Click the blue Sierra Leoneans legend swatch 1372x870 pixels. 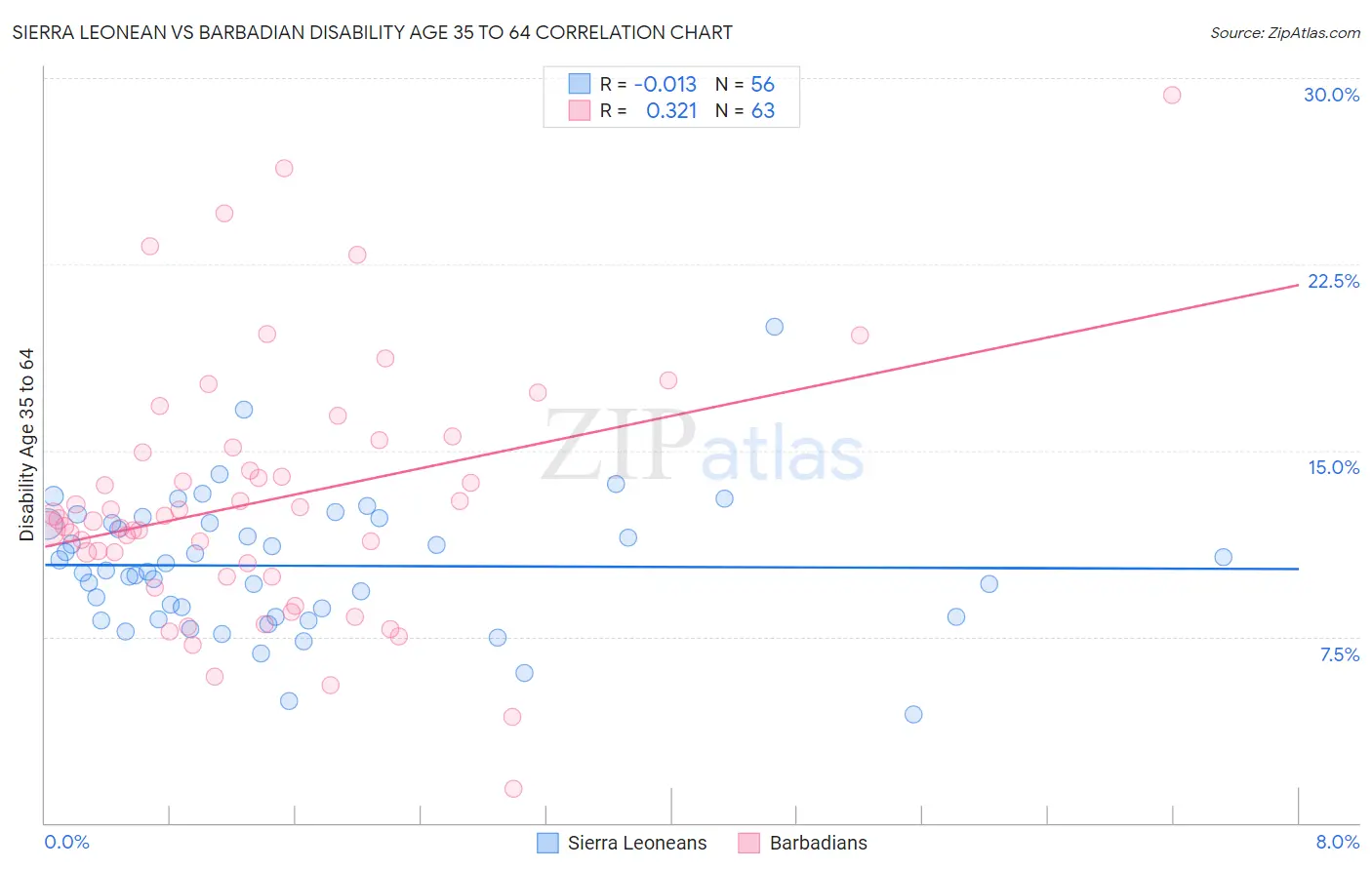(x=548, y=843)
